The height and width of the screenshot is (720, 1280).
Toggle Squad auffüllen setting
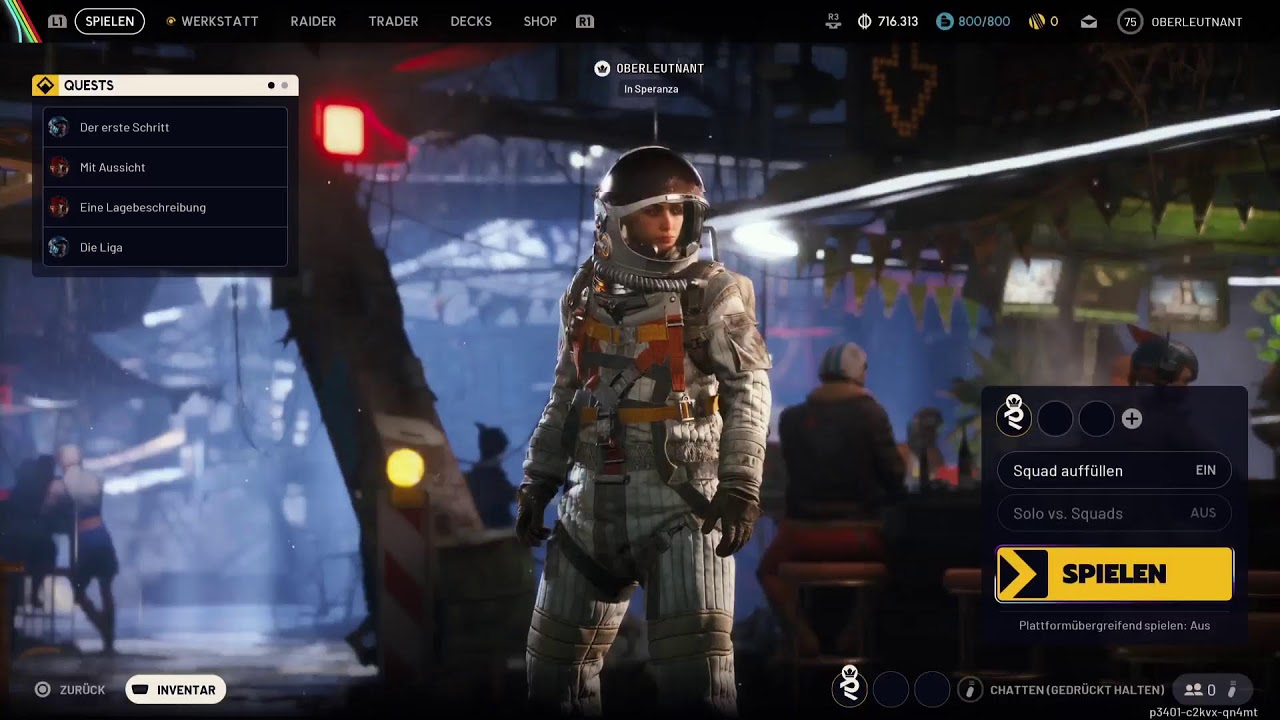coord(1114,470)
